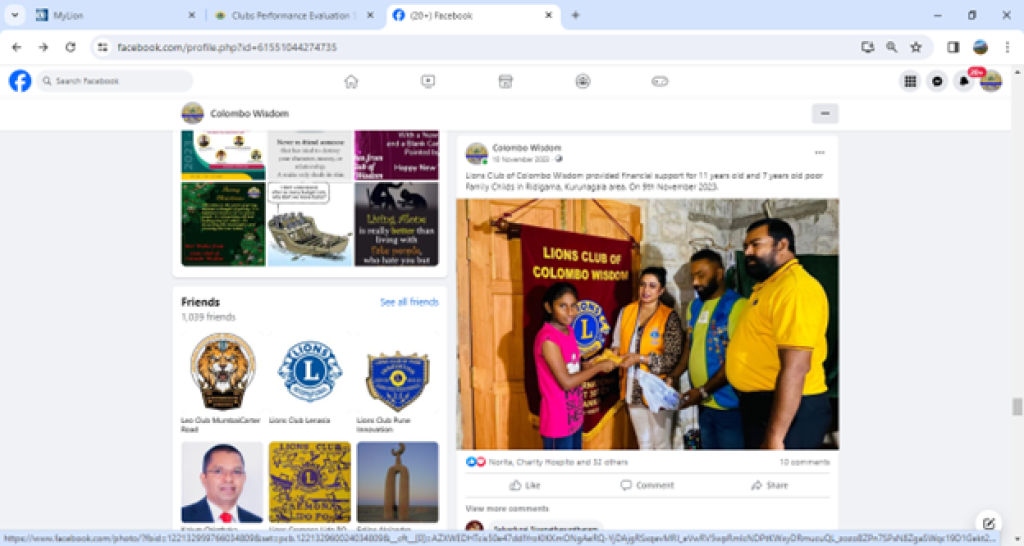Viewport: 1024px width, 546px height.
Task: Open the Facebook Home feed icon
Action: coord(351,81)
